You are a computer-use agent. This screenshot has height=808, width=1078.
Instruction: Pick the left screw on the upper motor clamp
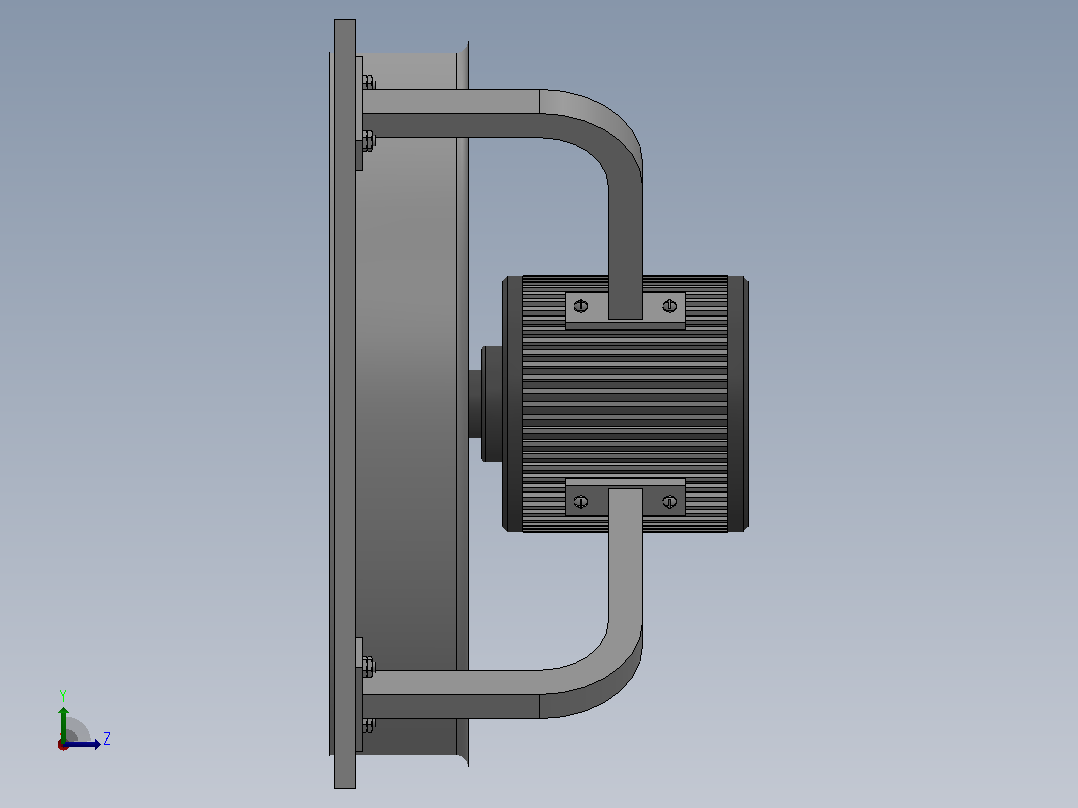pos(581,306)
